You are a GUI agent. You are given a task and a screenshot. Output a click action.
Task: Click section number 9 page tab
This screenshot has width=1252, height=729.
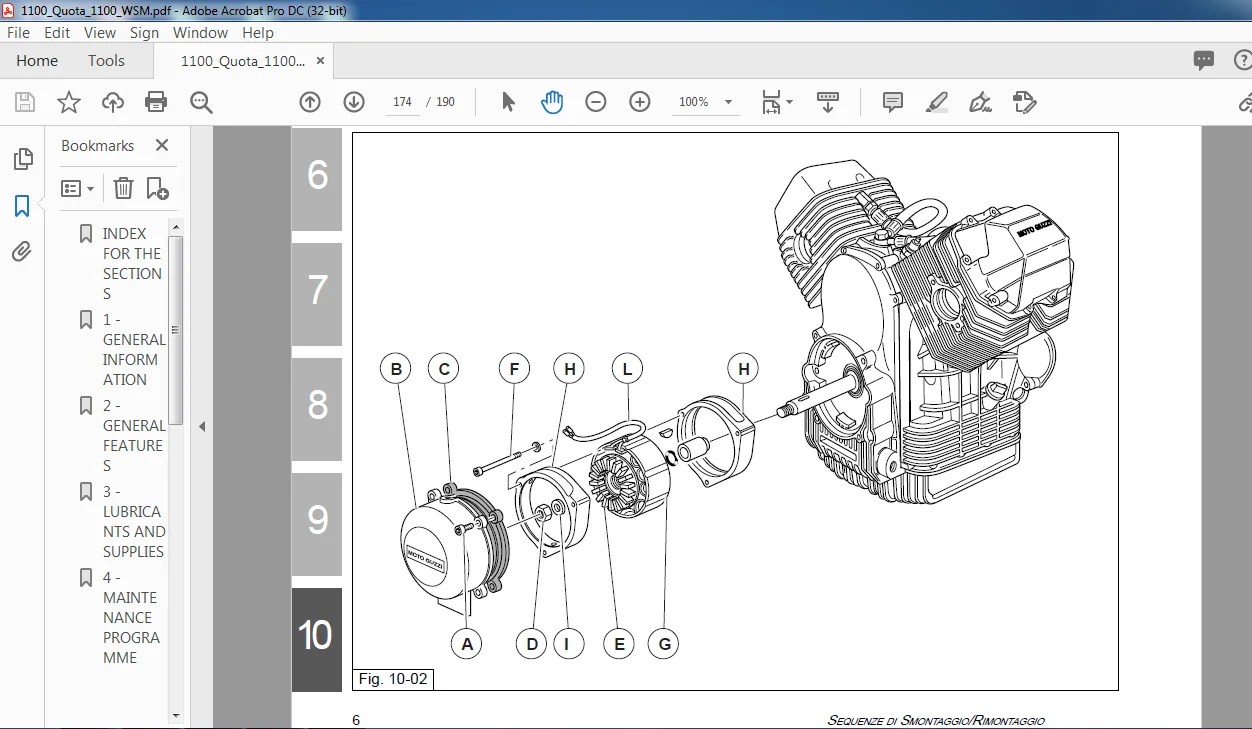317,522
